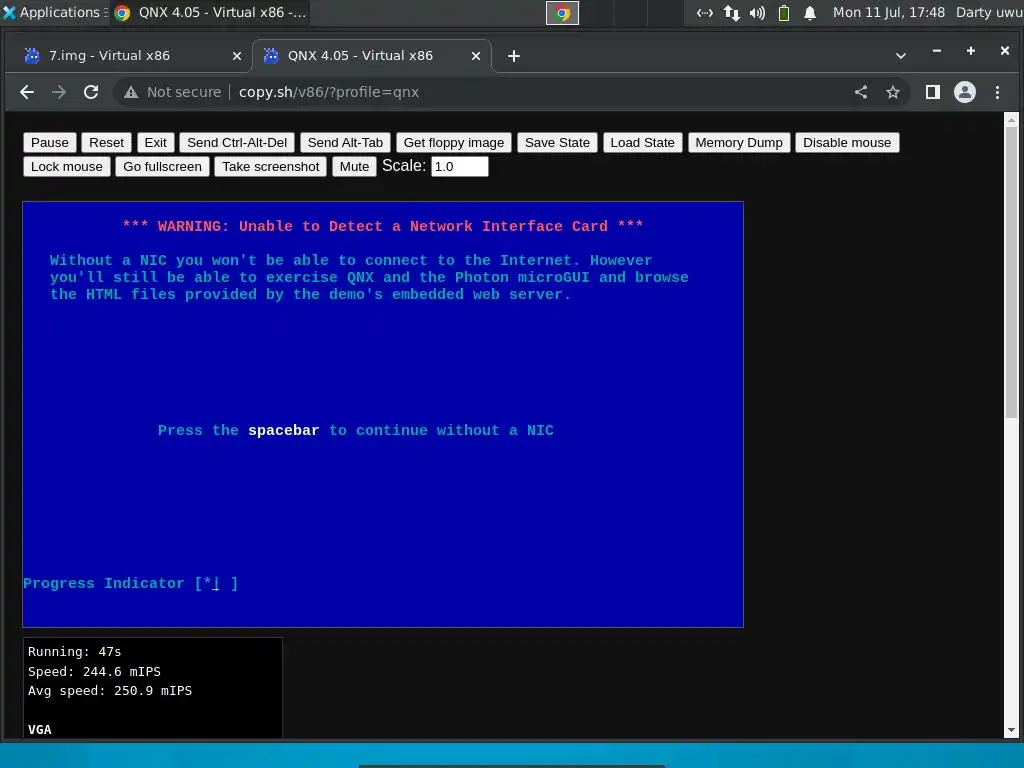
Task: Click Chrome icon in the top panel
Action: coord(562,13)
